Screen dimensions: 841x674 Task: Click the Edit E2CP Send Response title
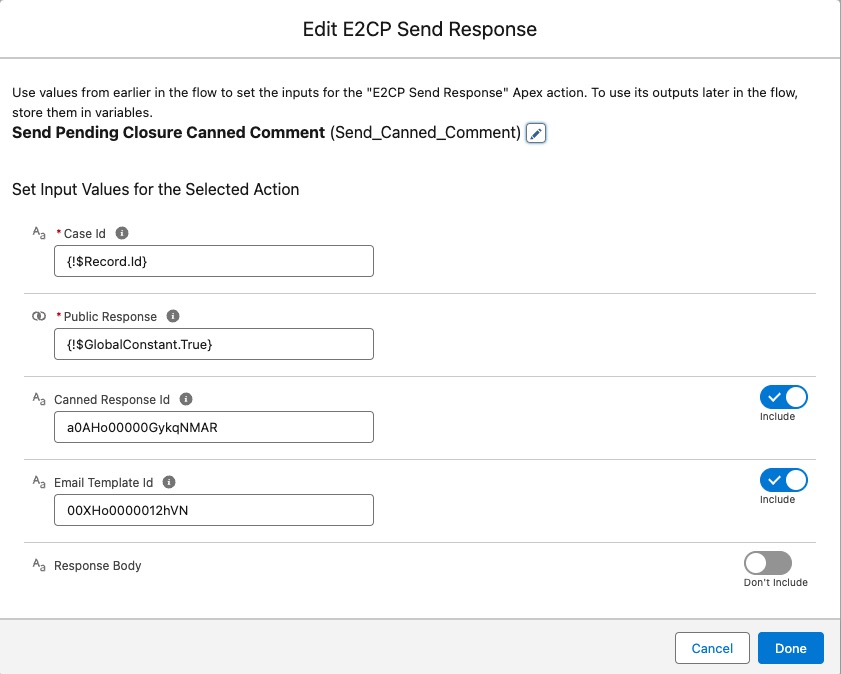coord(420,29)
